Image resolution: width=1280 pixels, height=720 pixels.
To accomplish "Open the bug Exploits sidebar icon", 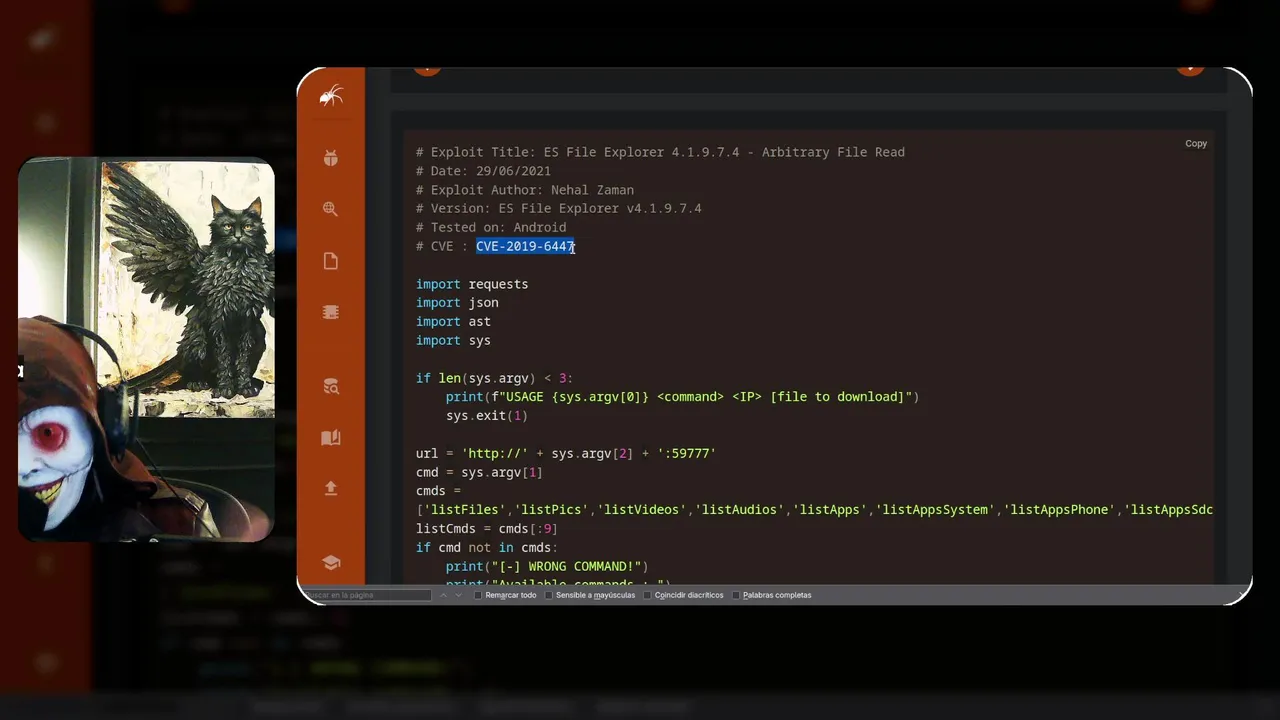I will [x=331, y=158].
